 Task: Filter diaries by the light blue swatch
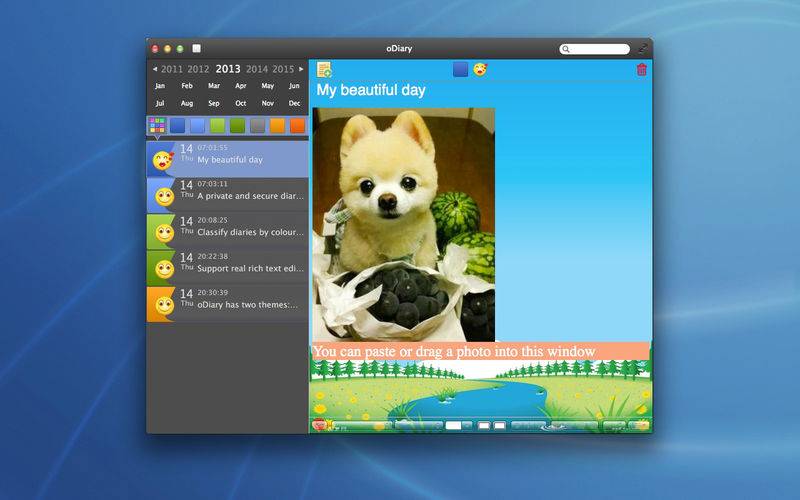(x=197, y=126)
